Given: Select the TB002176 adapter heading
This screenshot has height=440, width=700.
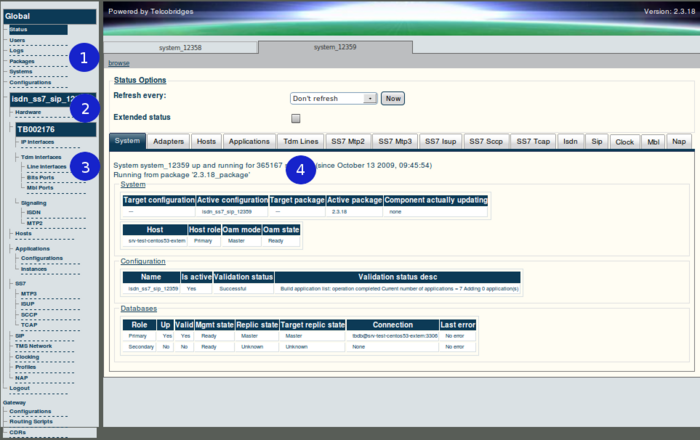Looking at the screenshot, I should [55, 129].
